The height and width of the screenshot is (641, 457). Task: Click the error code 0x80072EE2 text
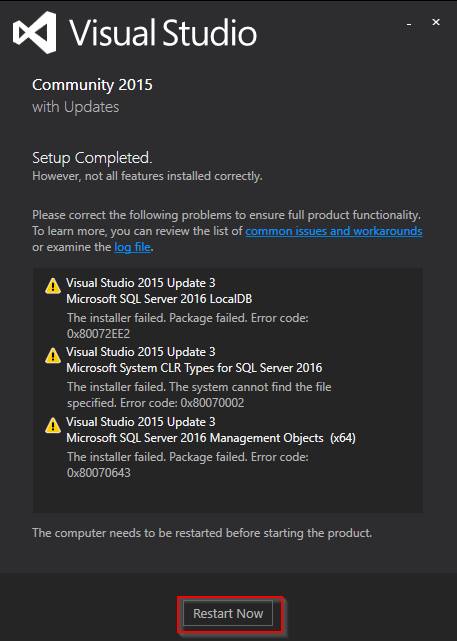(x=99, y=334)
